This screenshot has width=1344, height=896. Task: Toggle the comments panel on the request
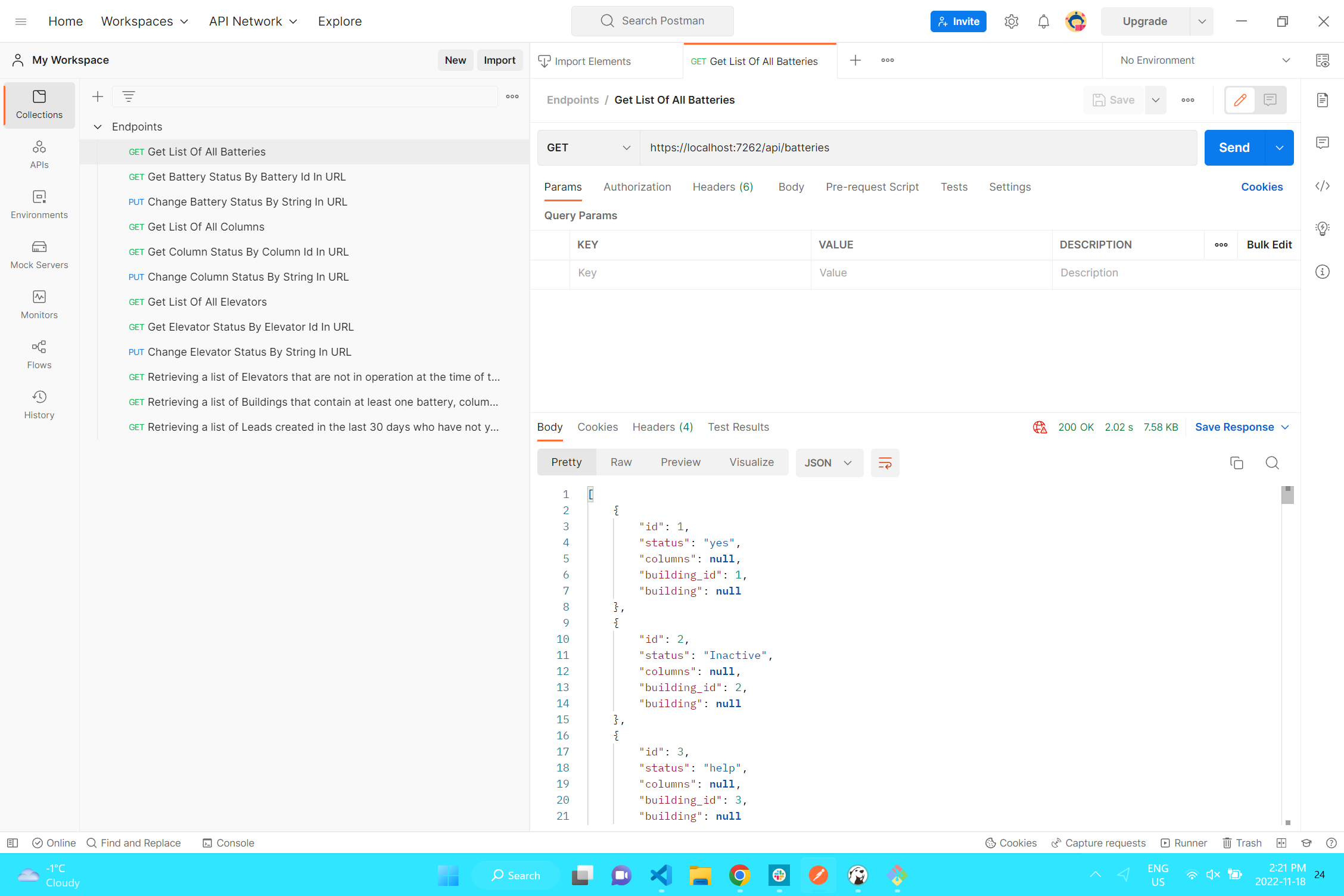pyautogui.click(x=1271, y=99)
